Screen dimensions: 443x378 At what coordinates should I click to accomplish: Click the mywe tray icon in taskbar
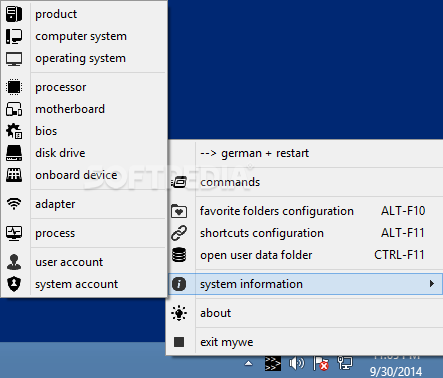(273, 364)
